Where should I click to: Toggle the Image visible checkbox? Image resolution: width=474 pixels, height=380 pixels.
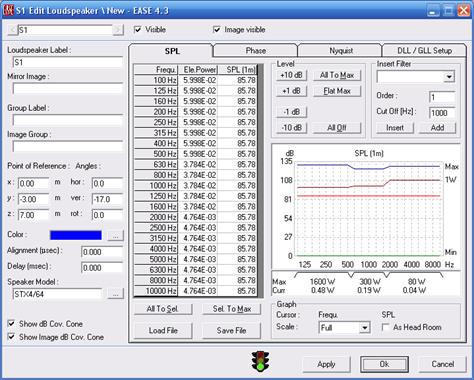click(217, 30)
